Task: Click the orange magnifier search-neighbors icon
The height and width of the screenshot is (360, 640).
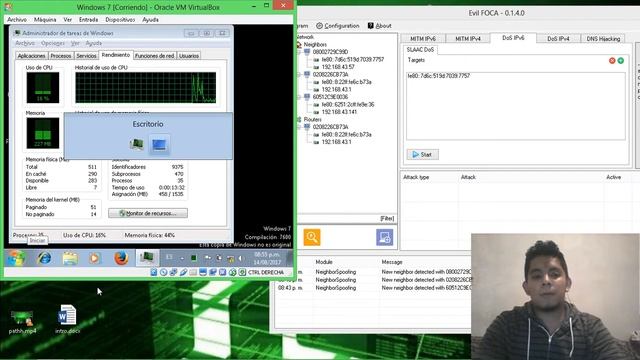Action: pyautogui.click(x=312, y=237)
